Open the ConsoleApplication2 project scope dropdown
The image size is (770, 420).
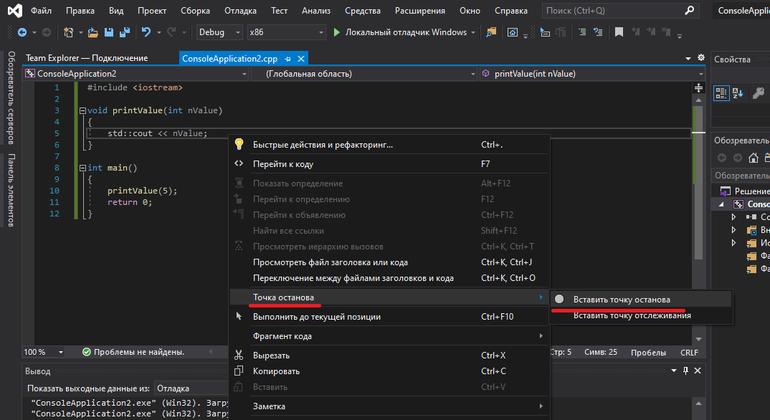tap(136, 74)
